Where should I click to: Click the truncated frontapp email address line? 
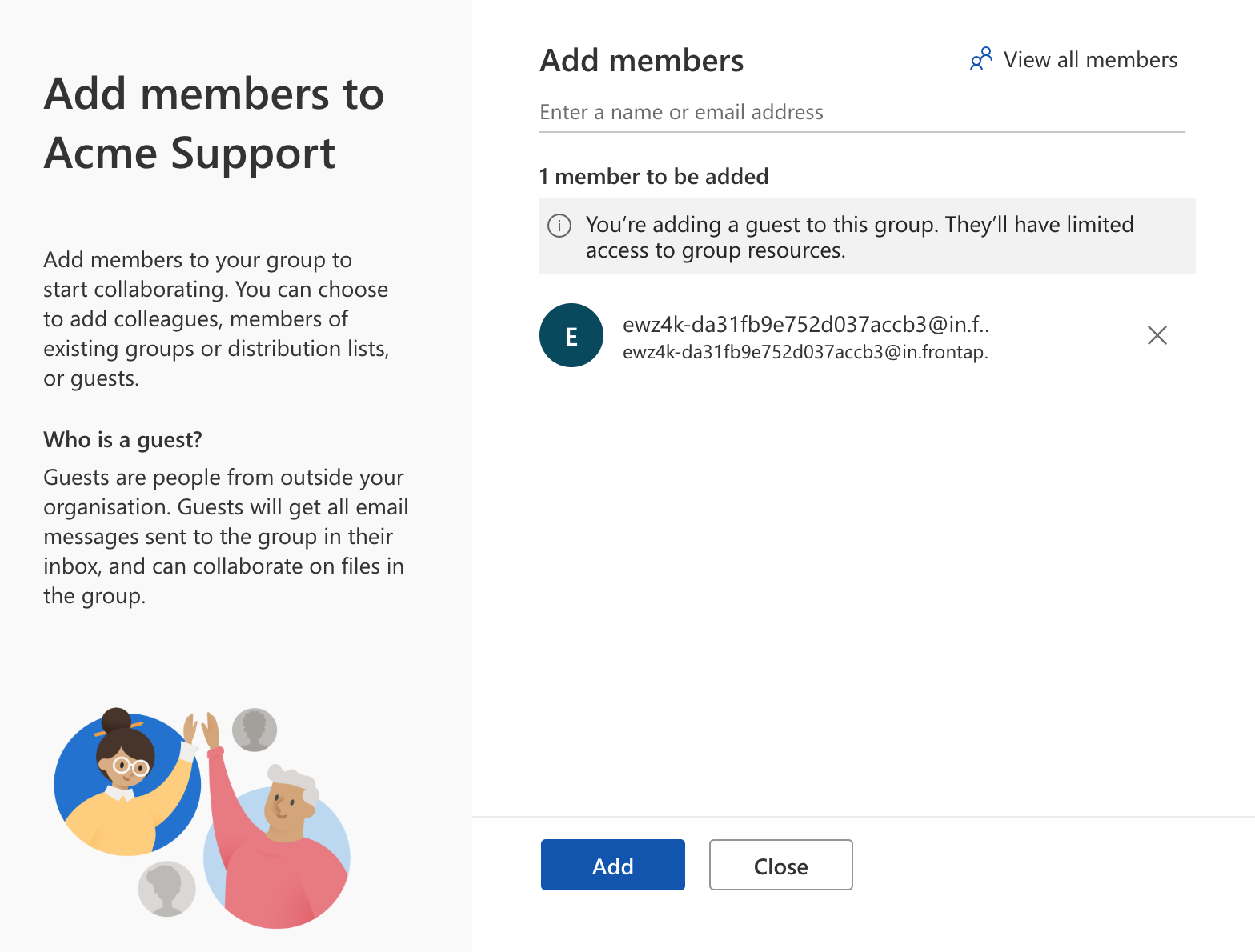click(810, 353)
